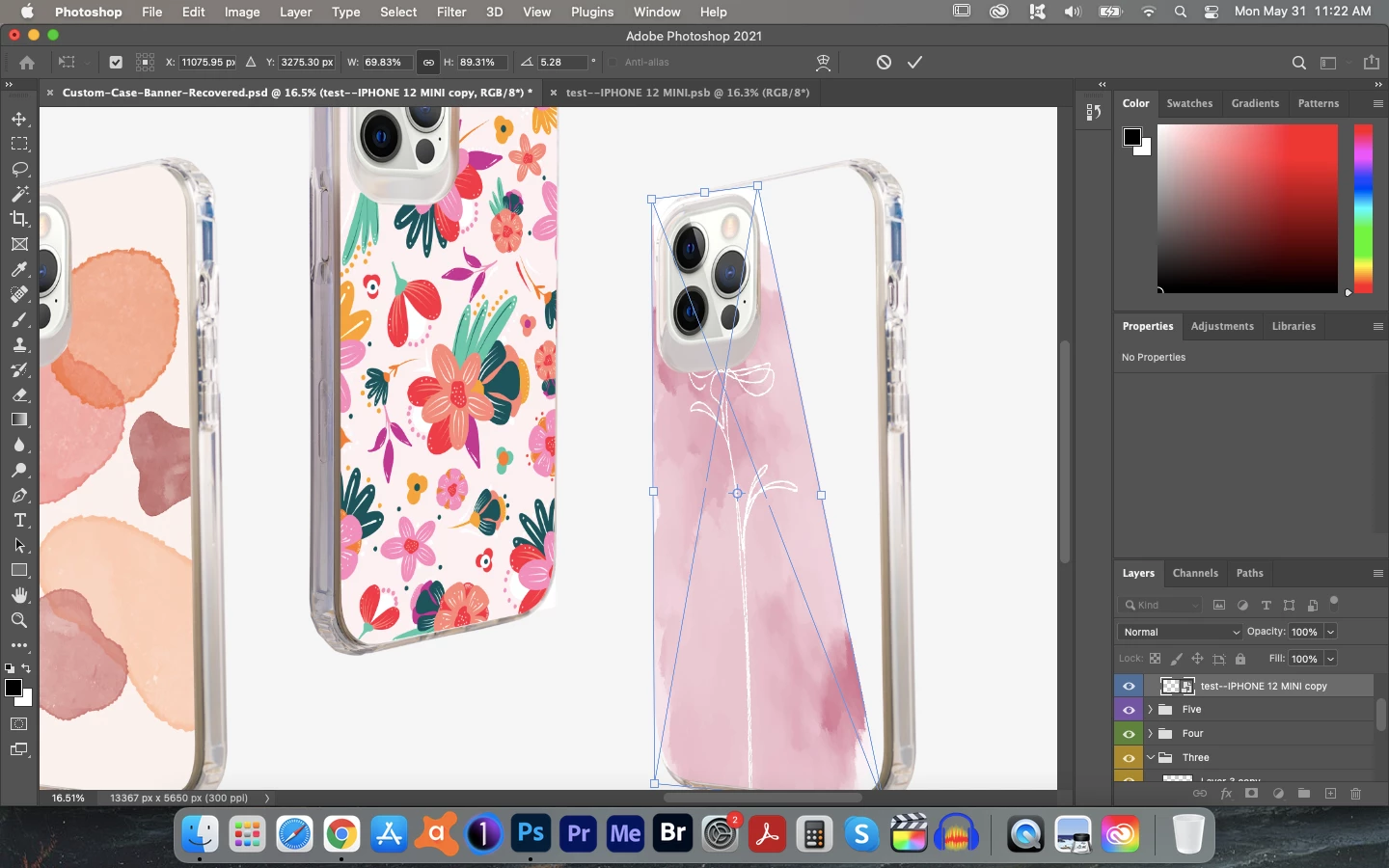Select the Path Selection tool
The height and width of the screenshot is (868, 1389).
pyautogui.click(x=19, y=545)
